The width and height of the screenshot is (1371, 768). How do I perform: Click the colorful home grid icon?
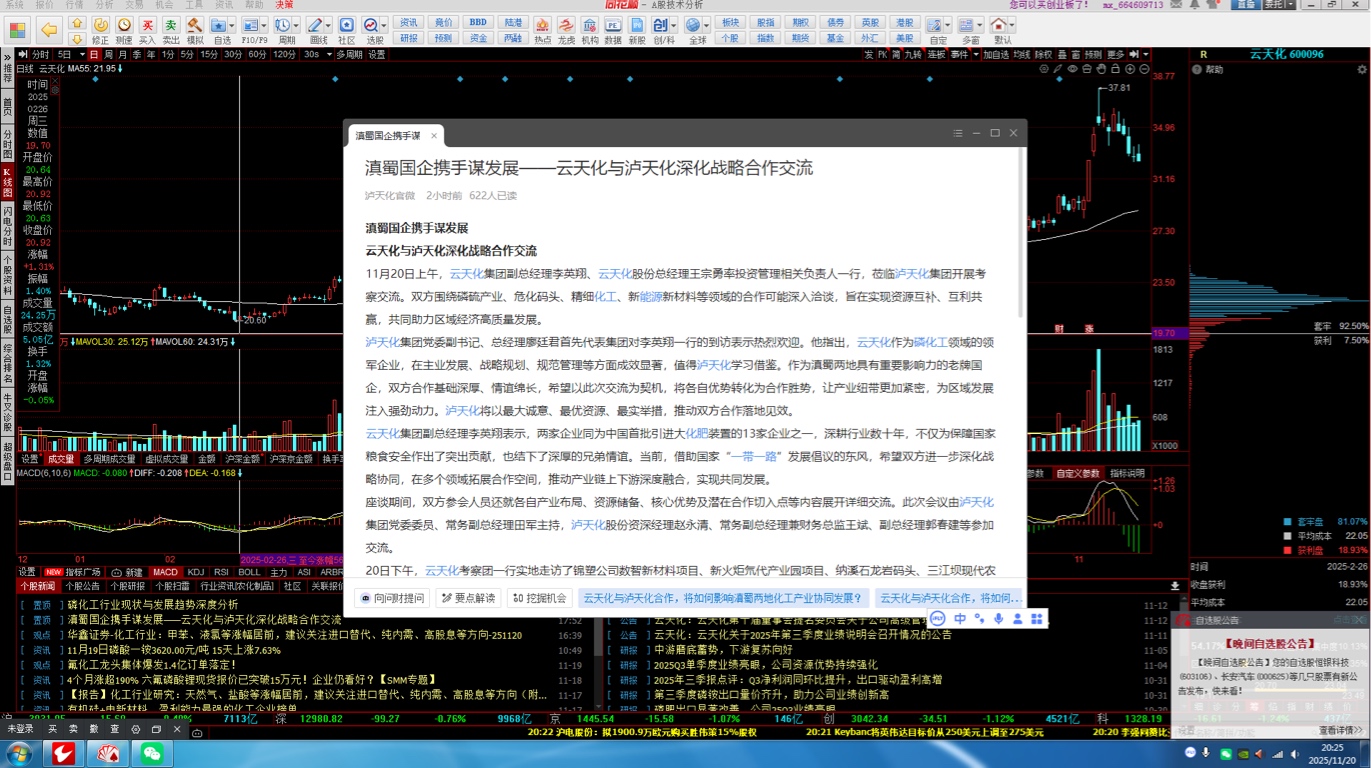tap(16, 30)
